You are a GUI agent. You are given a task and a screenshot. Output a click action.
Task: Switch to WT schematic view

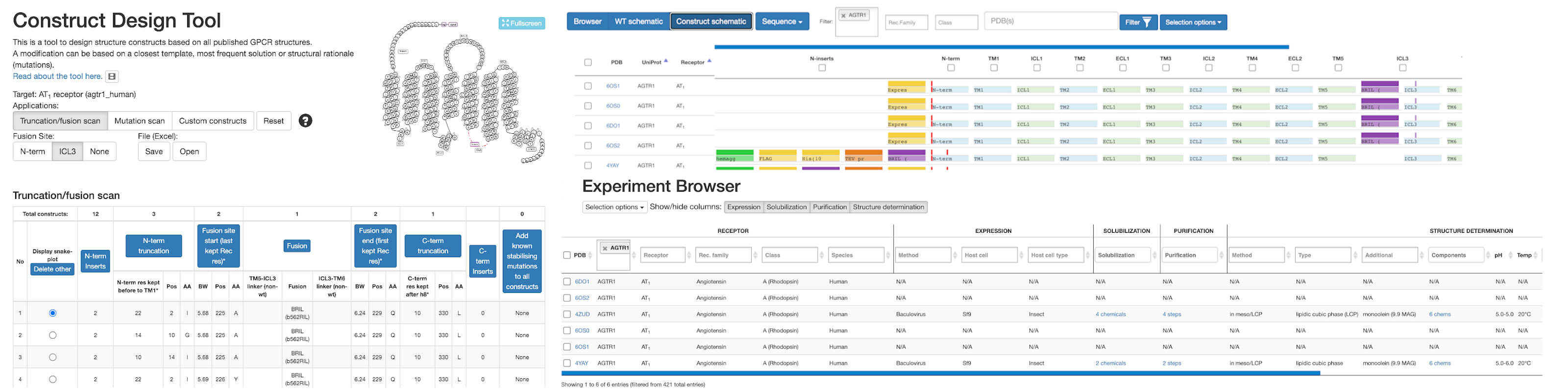coord(638,22)
